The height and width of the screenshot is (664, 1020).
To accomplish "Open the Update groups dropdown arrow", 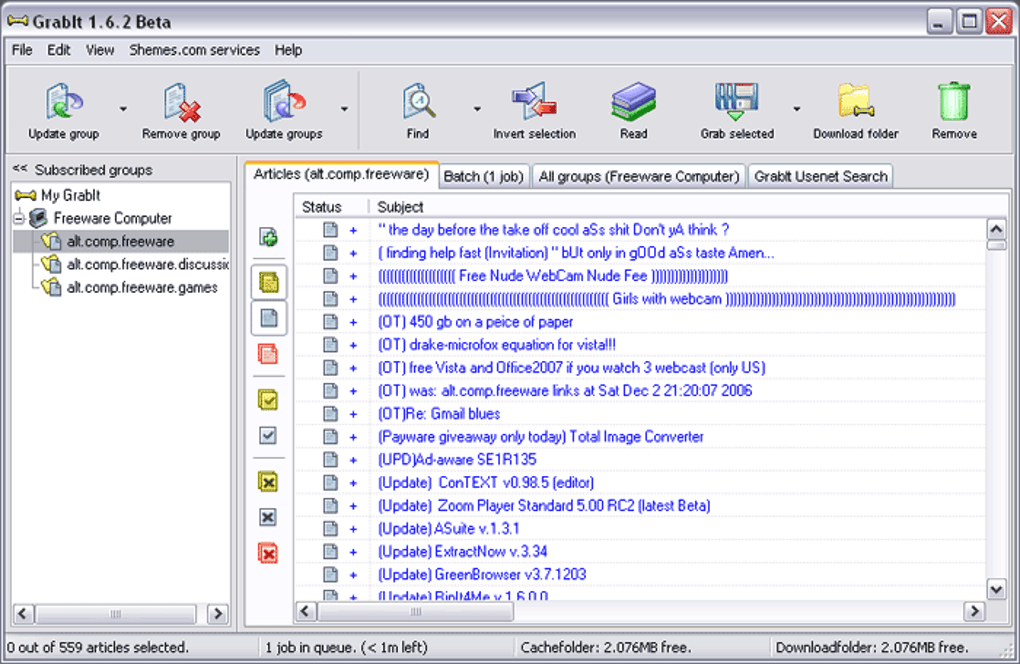I will 344,109.
